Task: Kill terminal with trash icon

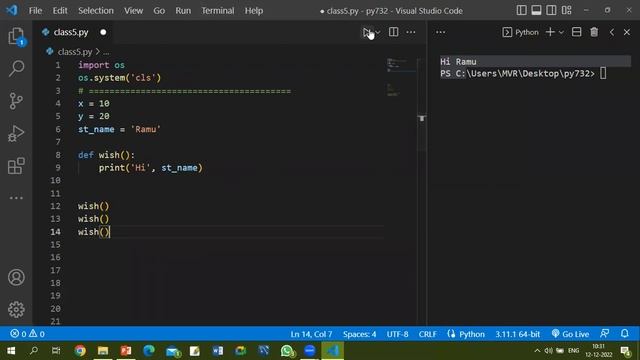Action: (594, 32)
